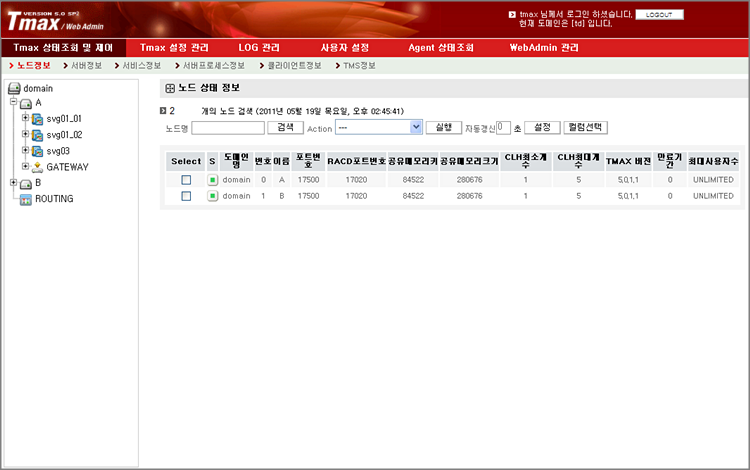The height and width of the screenshot is (470, 750).
Task: Expand svg03 in the tree
Action: (25, 150)
